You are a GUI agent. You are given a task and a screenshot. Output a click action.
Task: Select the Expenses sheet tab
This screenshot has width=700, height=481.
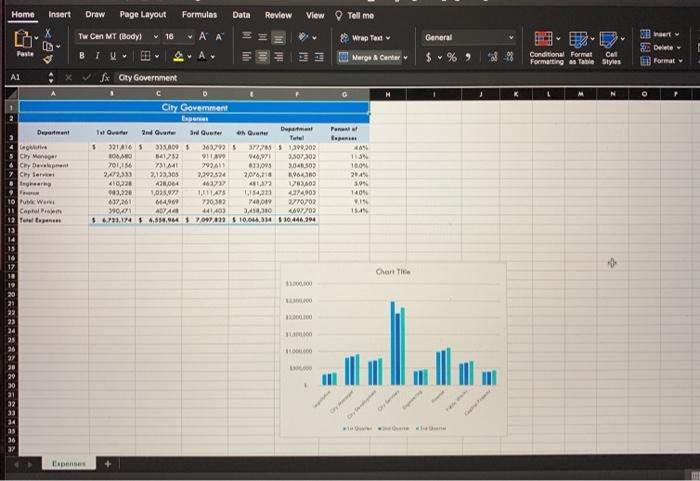point(69,464)
